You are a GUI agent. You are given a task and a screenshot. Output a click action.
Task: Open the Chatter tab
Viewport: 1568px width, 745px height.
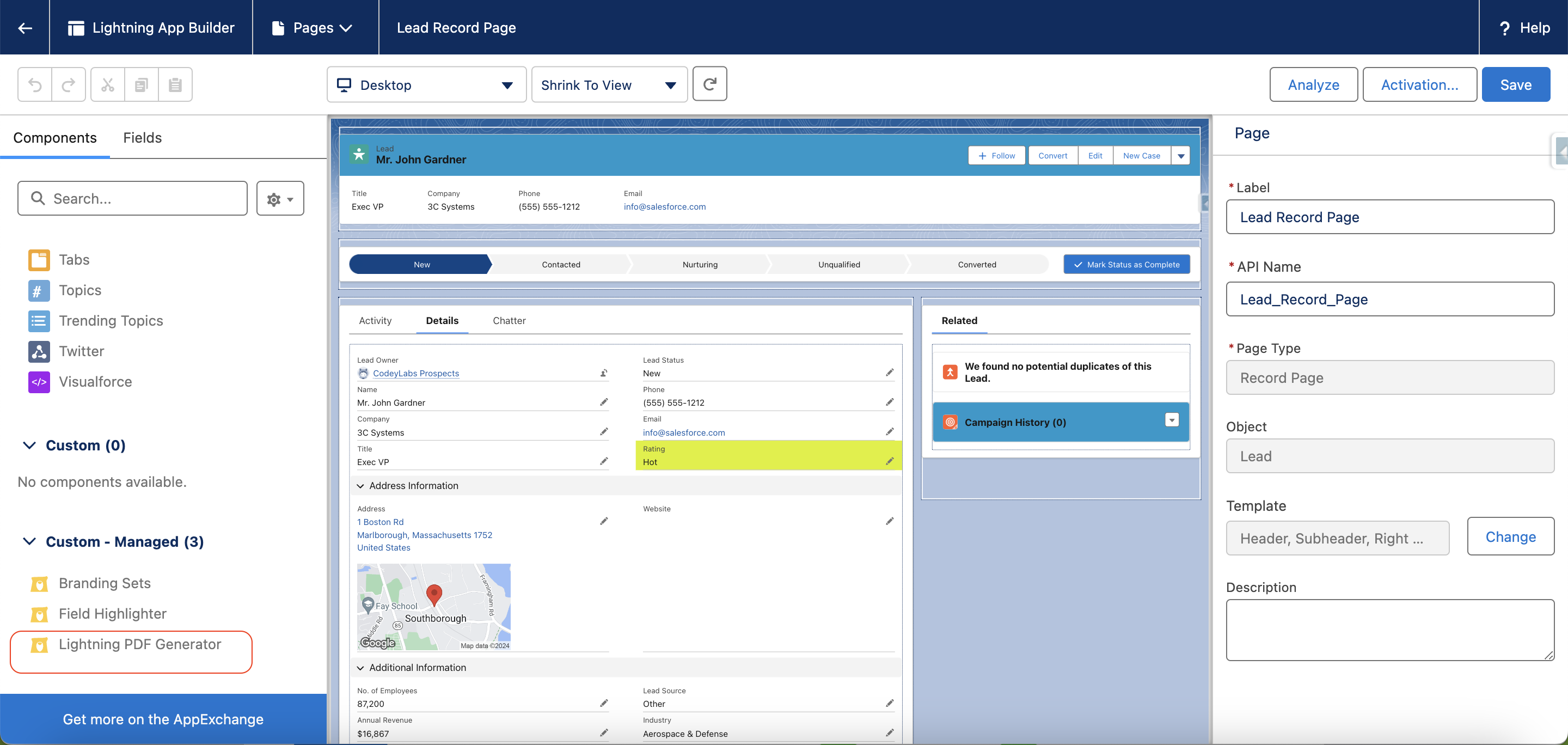tap(509, 321)
